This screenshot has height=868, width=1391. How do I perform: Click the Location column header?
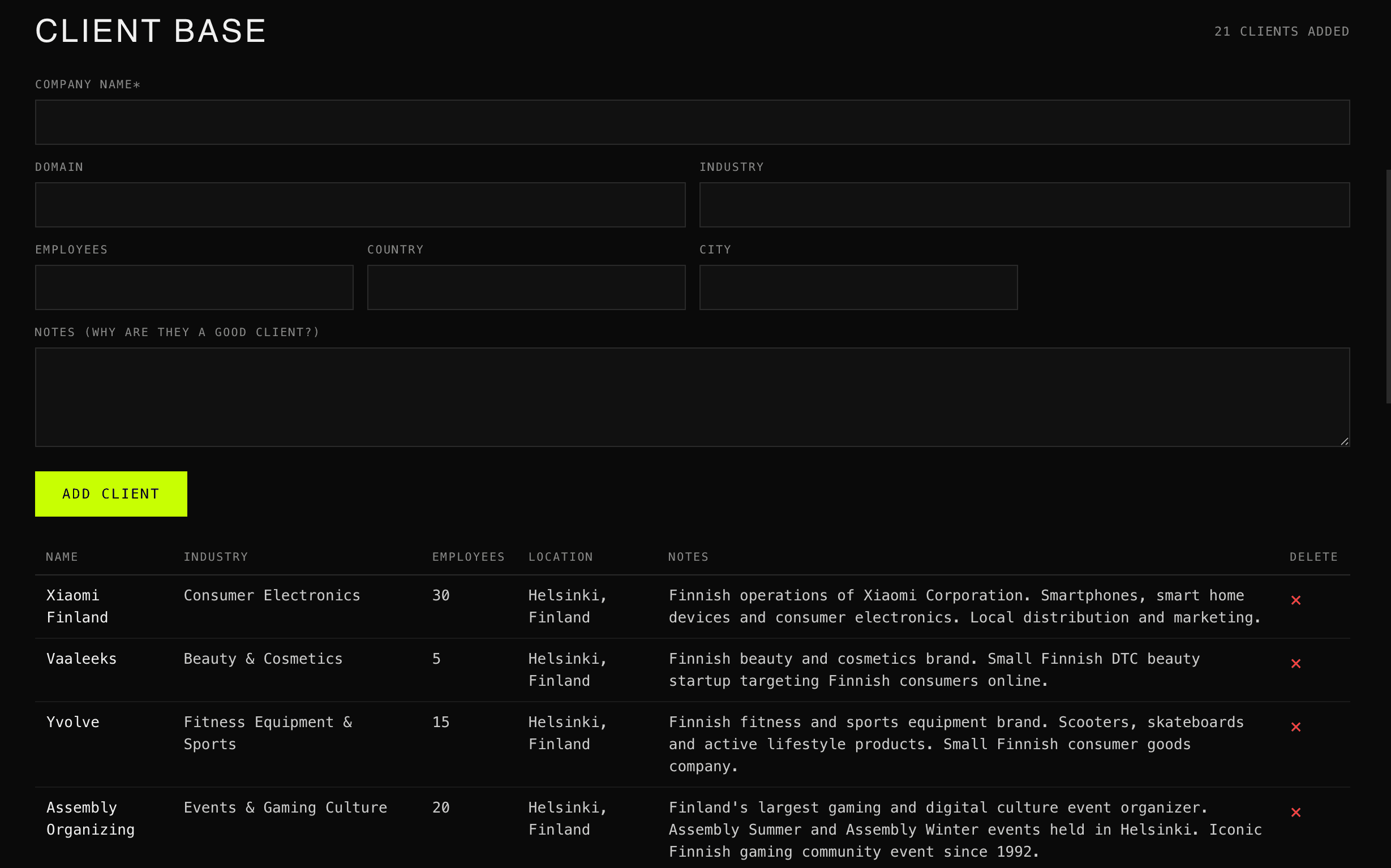tap(561, 557)
